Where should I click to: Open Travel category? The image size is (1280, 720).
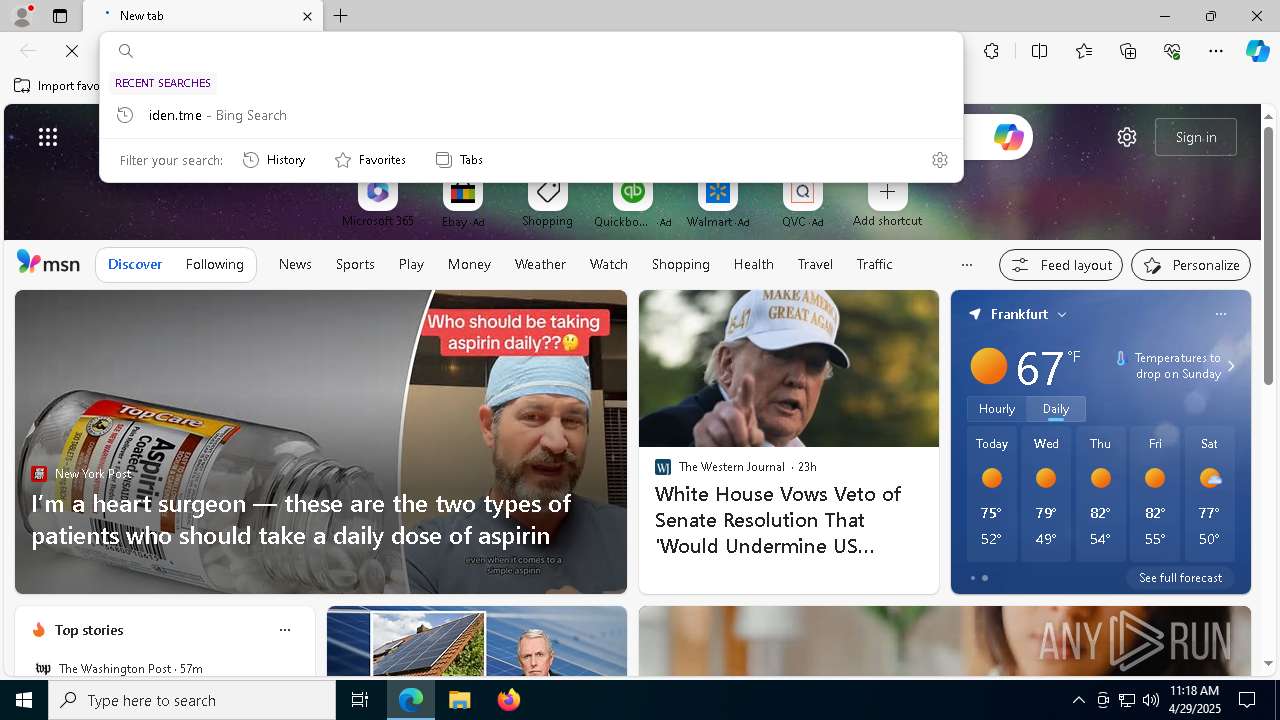click(815, 265)
